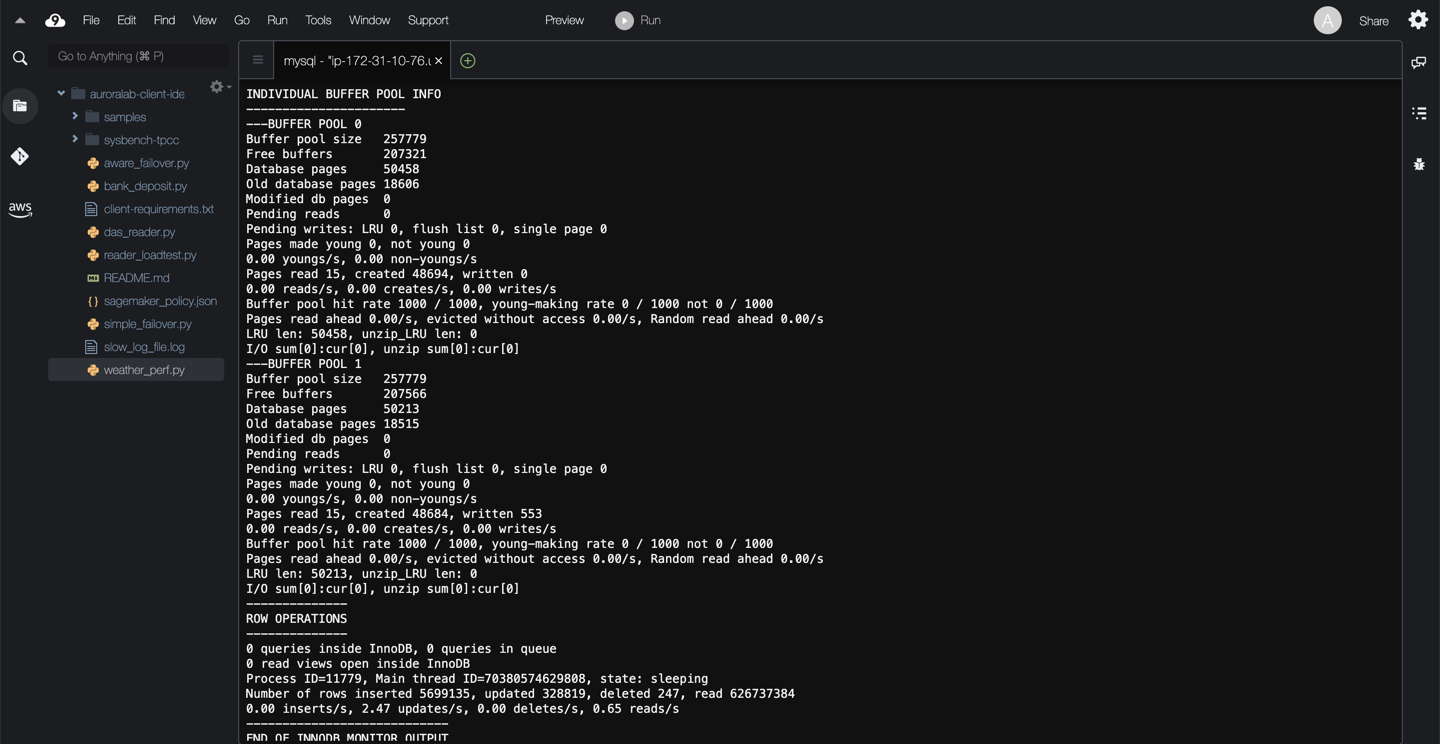Click the Share button

(x=1373, y=21)
